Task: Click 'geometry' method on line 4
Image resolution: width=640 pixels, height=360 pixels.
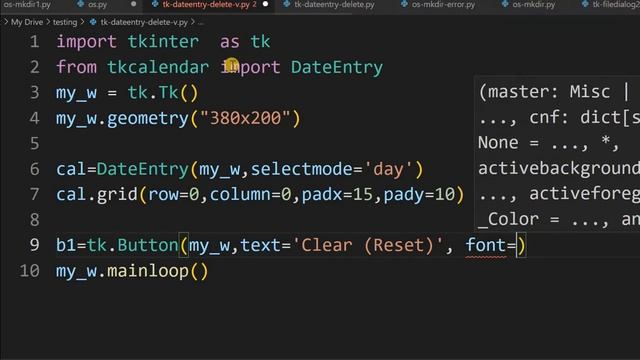Action: (x=148, y=119)
